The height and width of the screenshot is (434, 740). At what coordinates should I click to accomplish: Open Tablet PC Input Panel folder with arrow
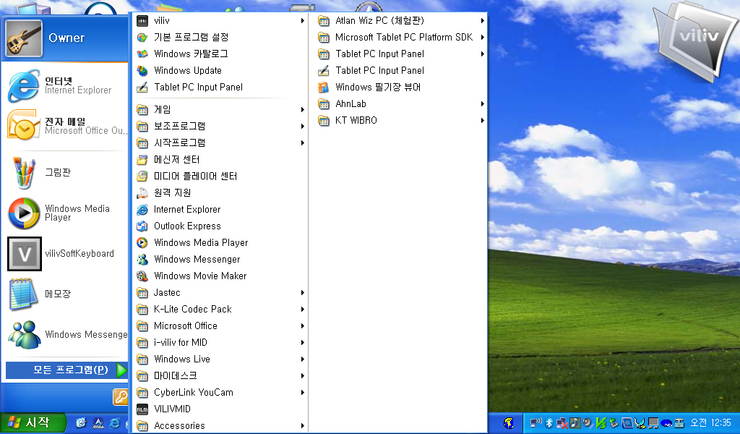[401, 54]
